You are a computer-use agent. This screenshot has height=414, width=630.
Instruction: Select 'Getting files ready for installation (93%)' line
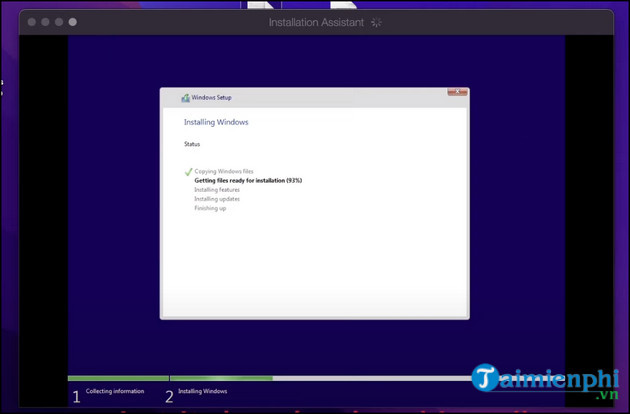[x=248, y=180]
